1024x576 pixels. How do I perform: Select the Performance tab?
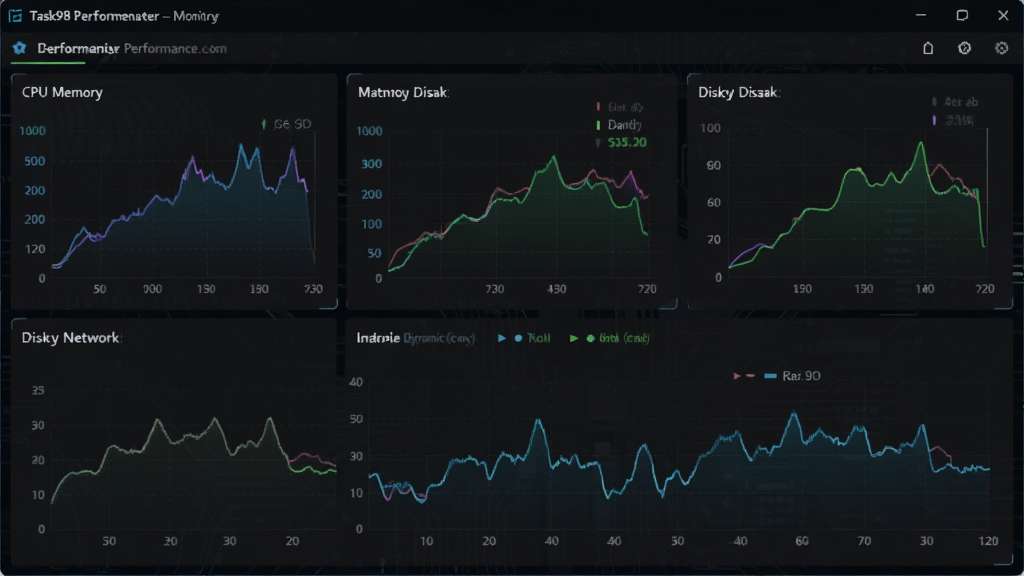(x=78, y=48)
